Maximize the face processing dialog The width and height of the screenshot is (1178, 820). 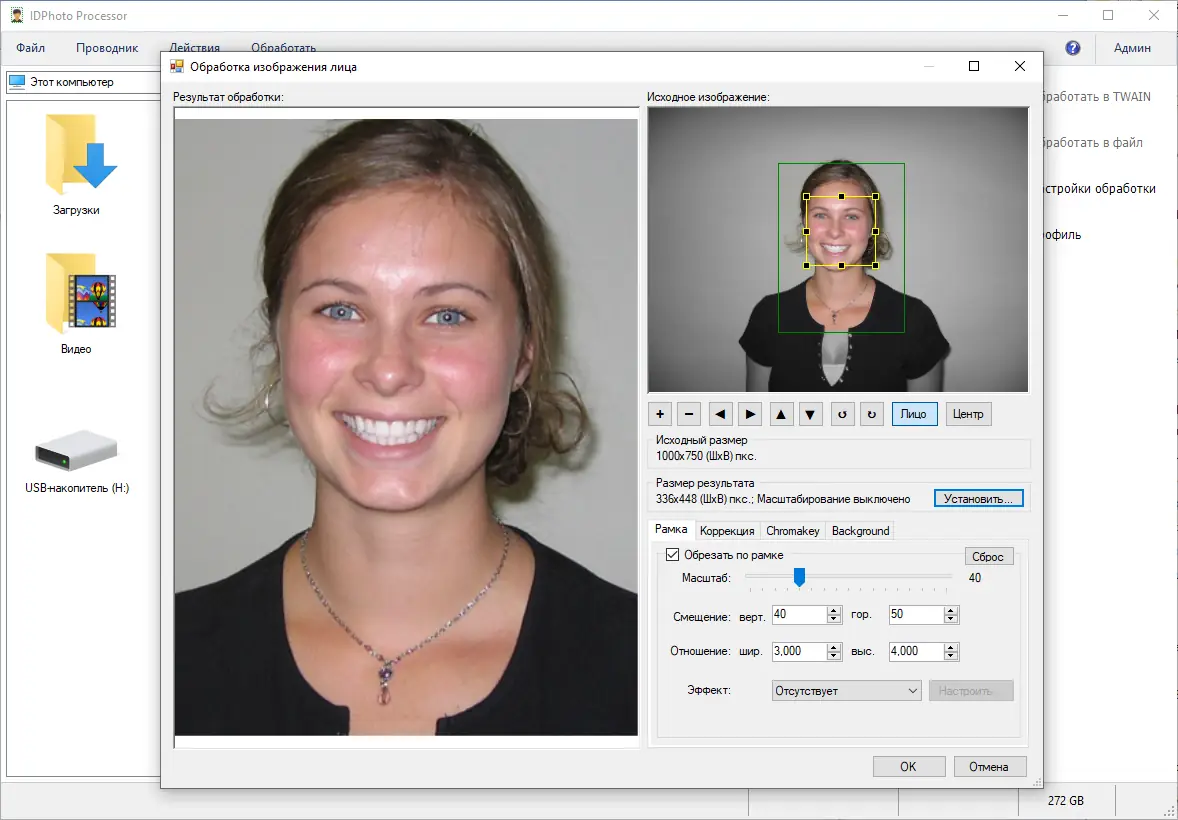974,66
